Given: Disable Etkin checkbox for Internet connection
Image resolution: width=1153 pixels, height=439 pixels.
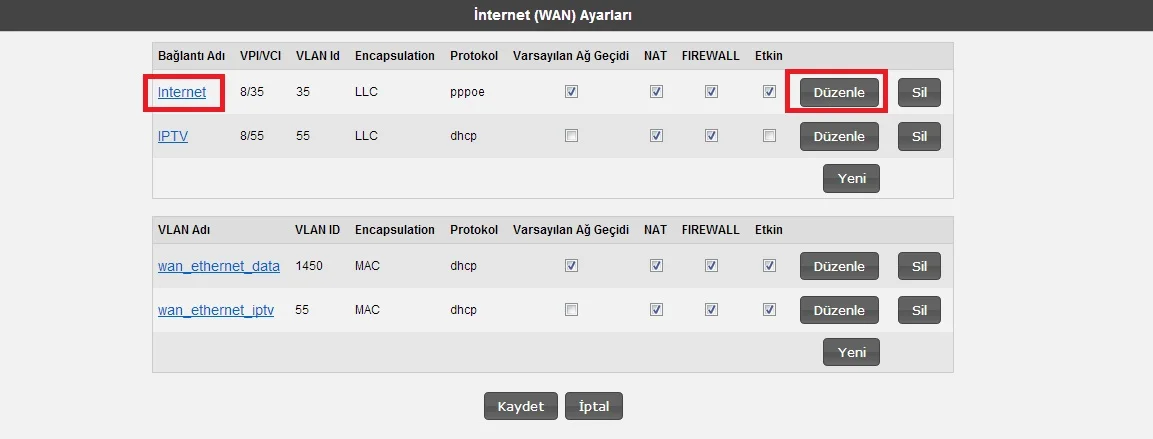Looking at the screenshot, I should (769, 92).
